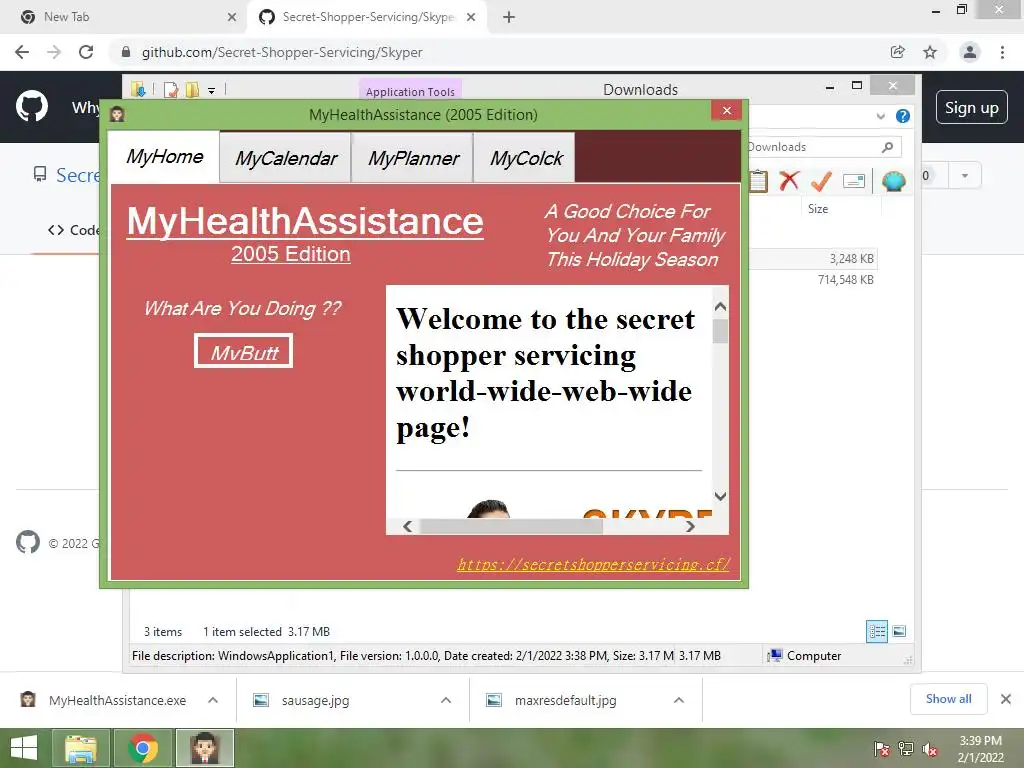Open a new Chrome tab with plus button

509,17
